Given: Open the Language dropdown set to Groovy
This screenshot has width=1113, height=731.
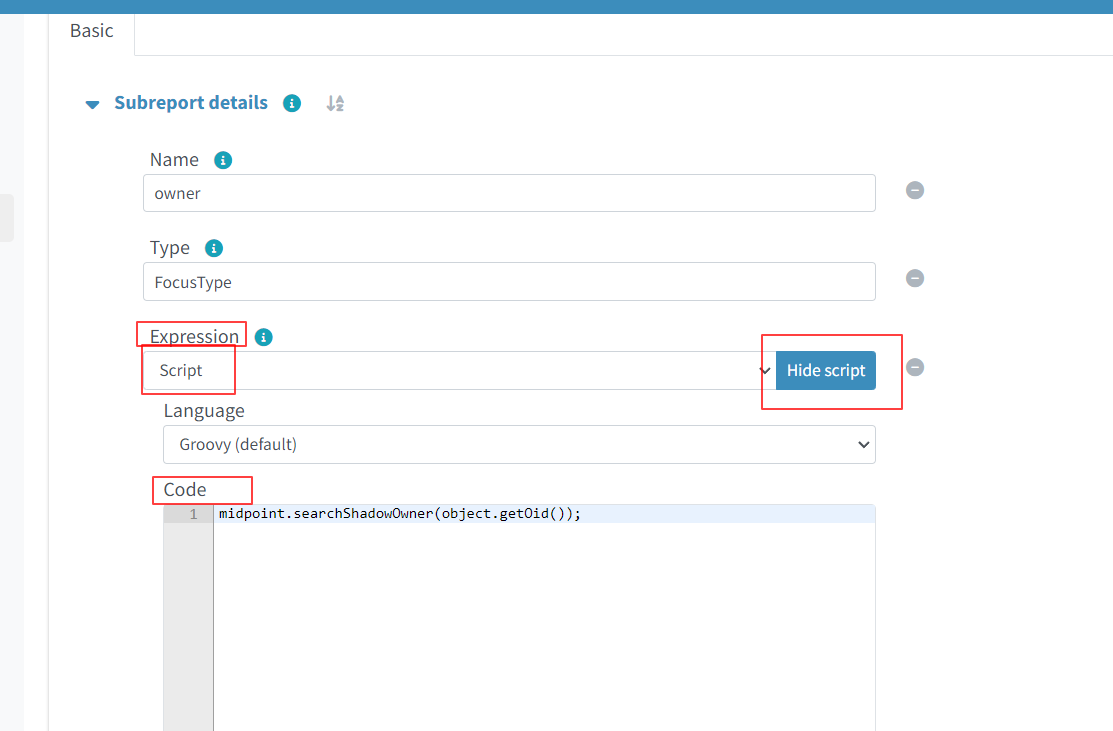Looking at the screenshot, I should [518, 445].
